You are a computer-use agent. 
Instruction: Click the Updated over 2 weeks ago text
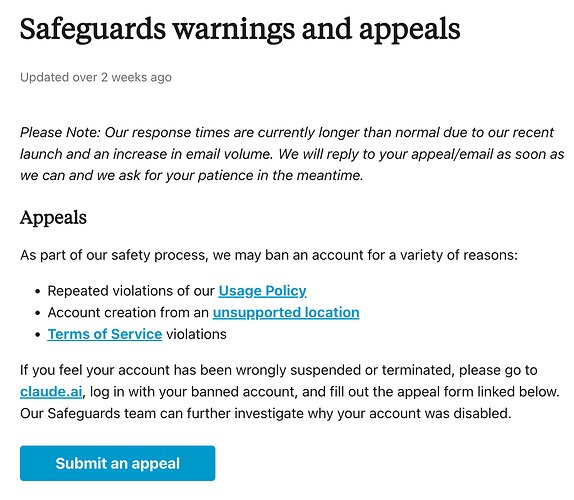tap(96, 77)
